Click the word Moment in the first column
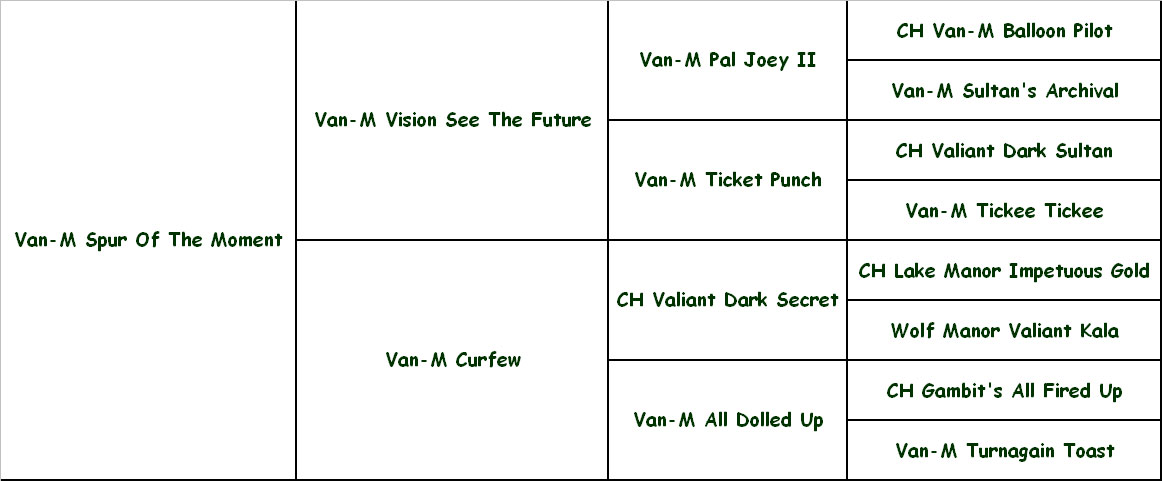The width and height of the screenshot is (1162, 481). (x=246, y=240)
